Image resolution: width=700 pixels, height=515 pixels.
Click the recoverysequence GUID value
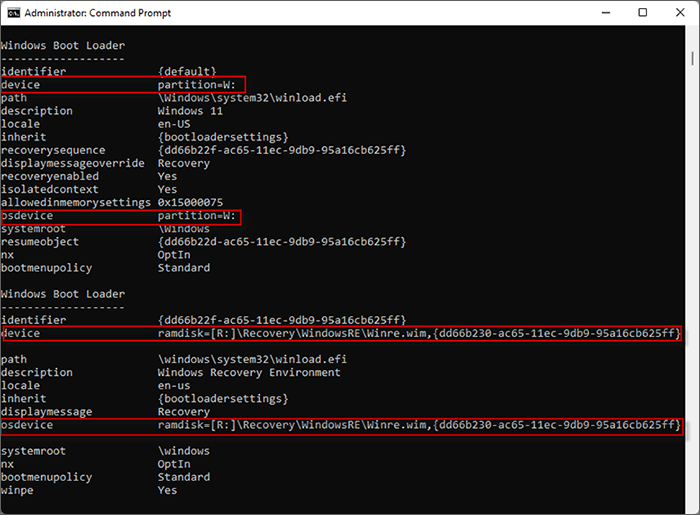tap(282, 150)
